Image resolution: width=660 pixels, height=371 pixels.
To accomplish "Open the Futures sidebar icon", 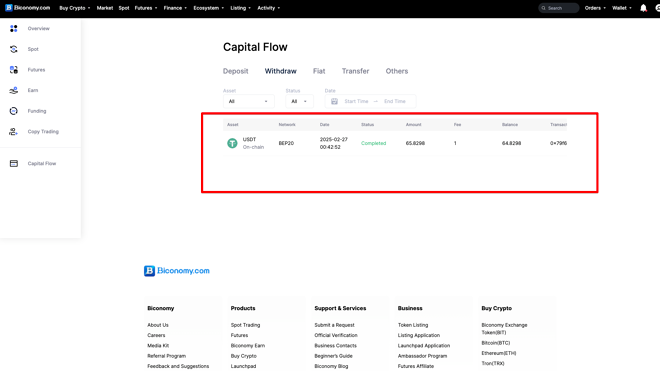I will point(13,69).
